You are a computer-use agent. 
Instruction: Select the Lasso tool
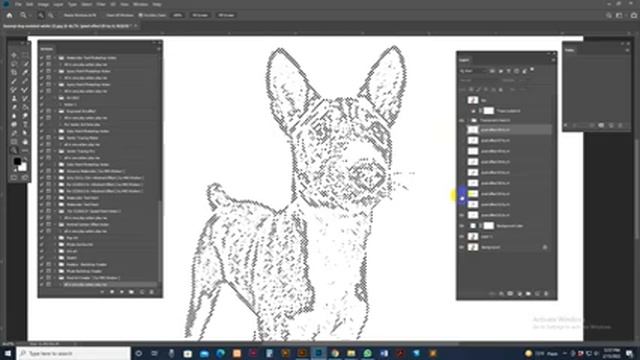coord(14,64)
